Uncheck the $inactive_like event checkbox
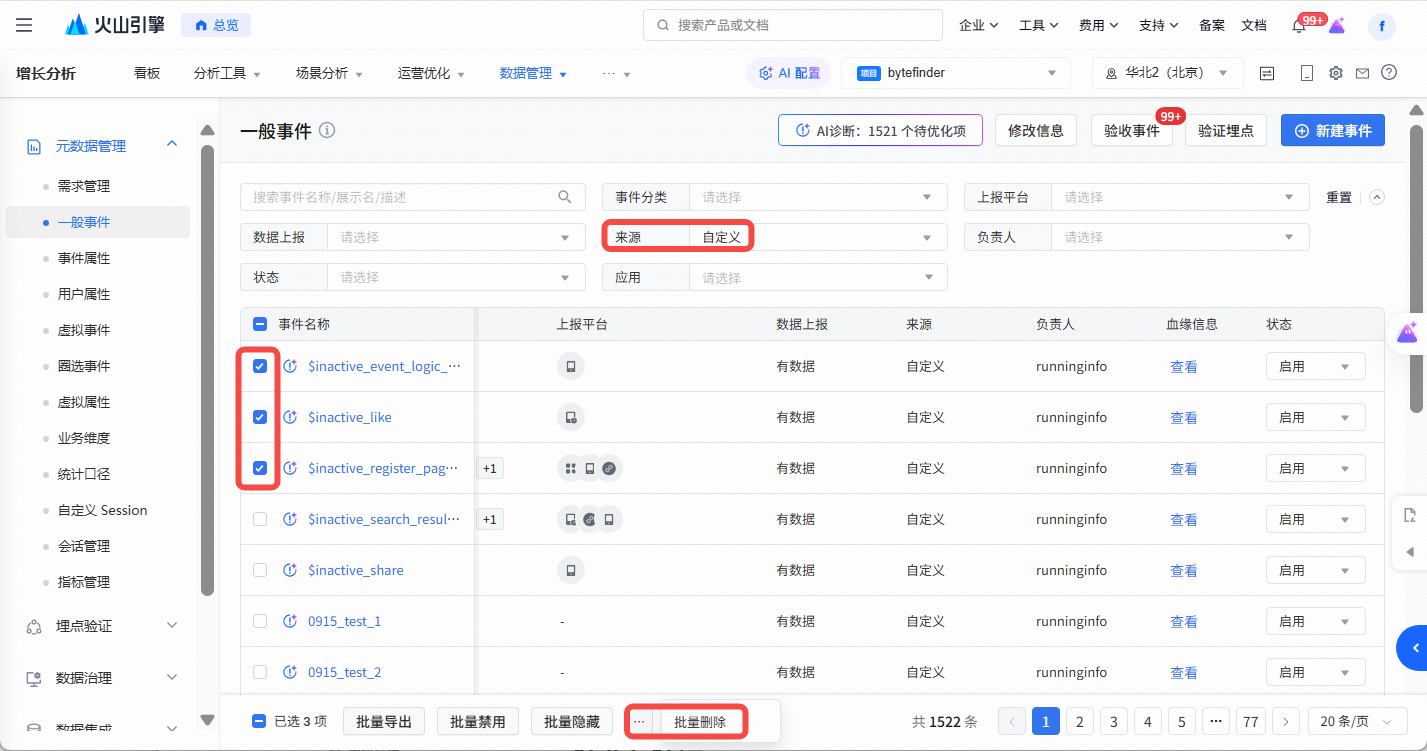Viewport: 1427px width, 751px height. click(x=260, y=417)
